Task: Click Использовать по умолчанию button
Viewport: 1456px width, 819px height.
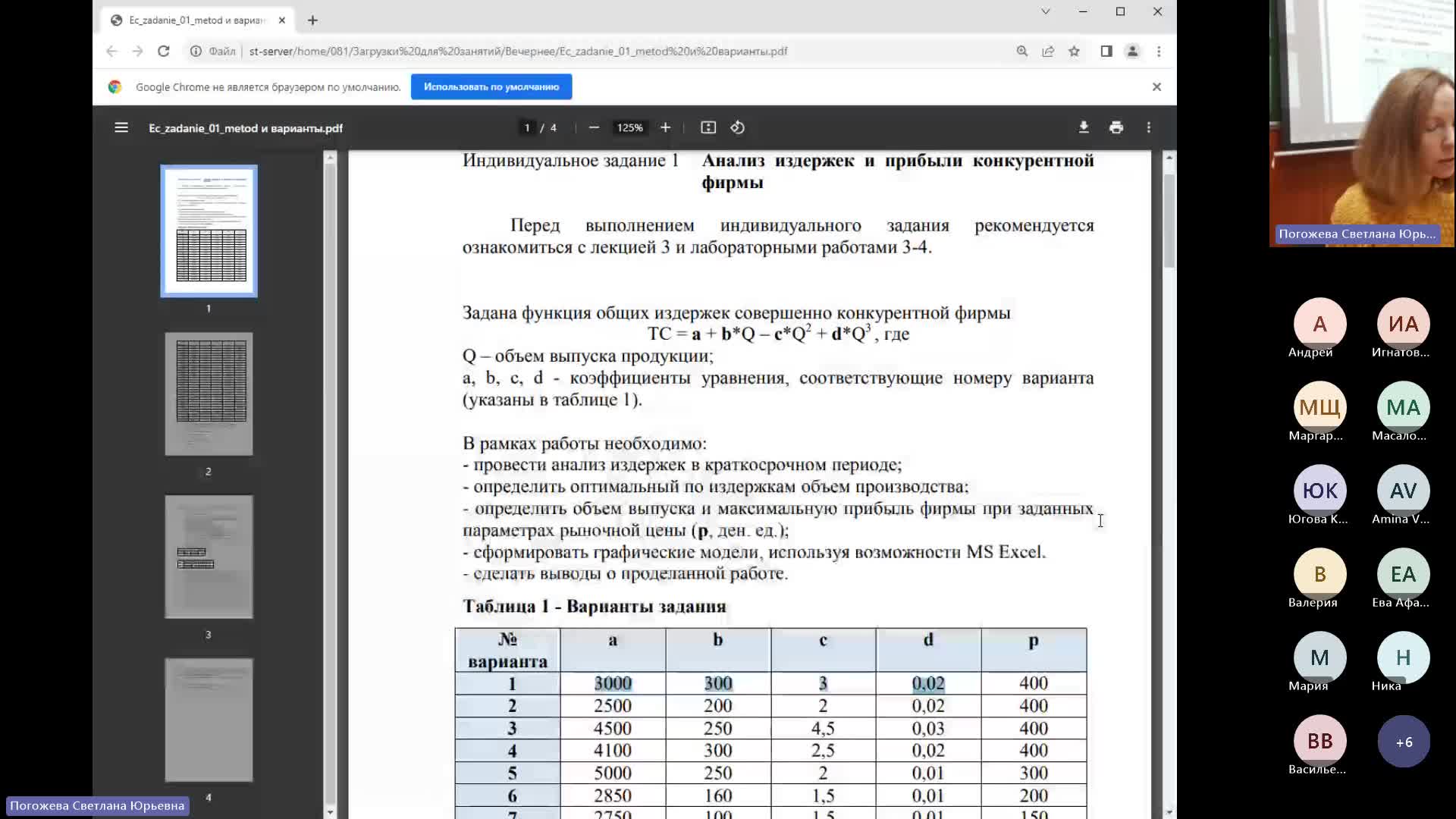Action: 491,86
